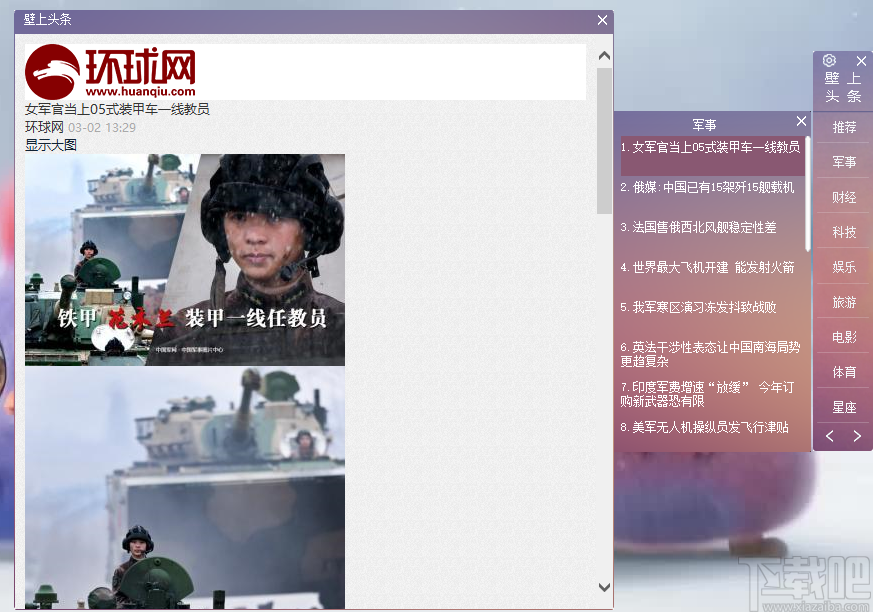Switch to the 财经 category tab
This screenshot has height=612, width=873.
tap(843, 197)
